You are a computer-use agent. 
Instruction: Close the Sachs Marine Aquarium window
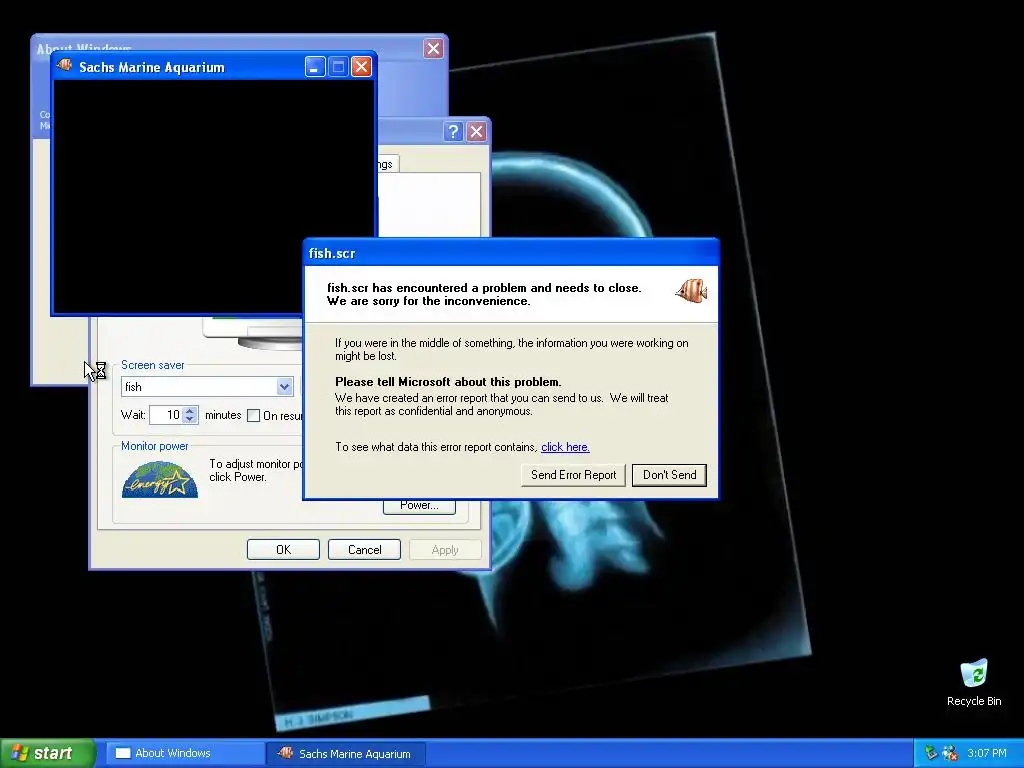(361, 67)
